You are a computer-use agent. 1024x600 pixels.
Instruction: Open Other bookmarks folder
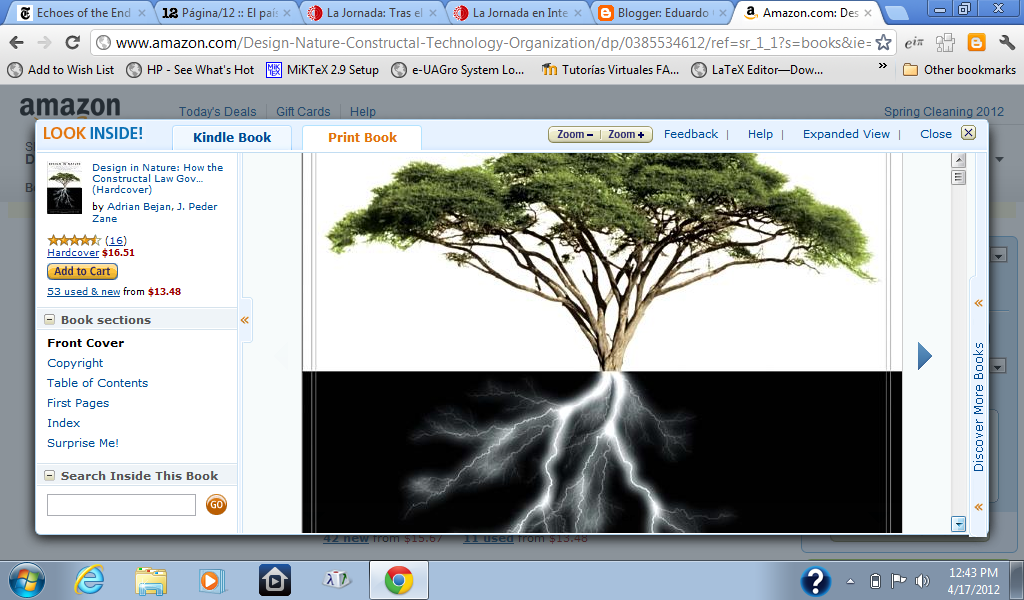click(959, 70)
